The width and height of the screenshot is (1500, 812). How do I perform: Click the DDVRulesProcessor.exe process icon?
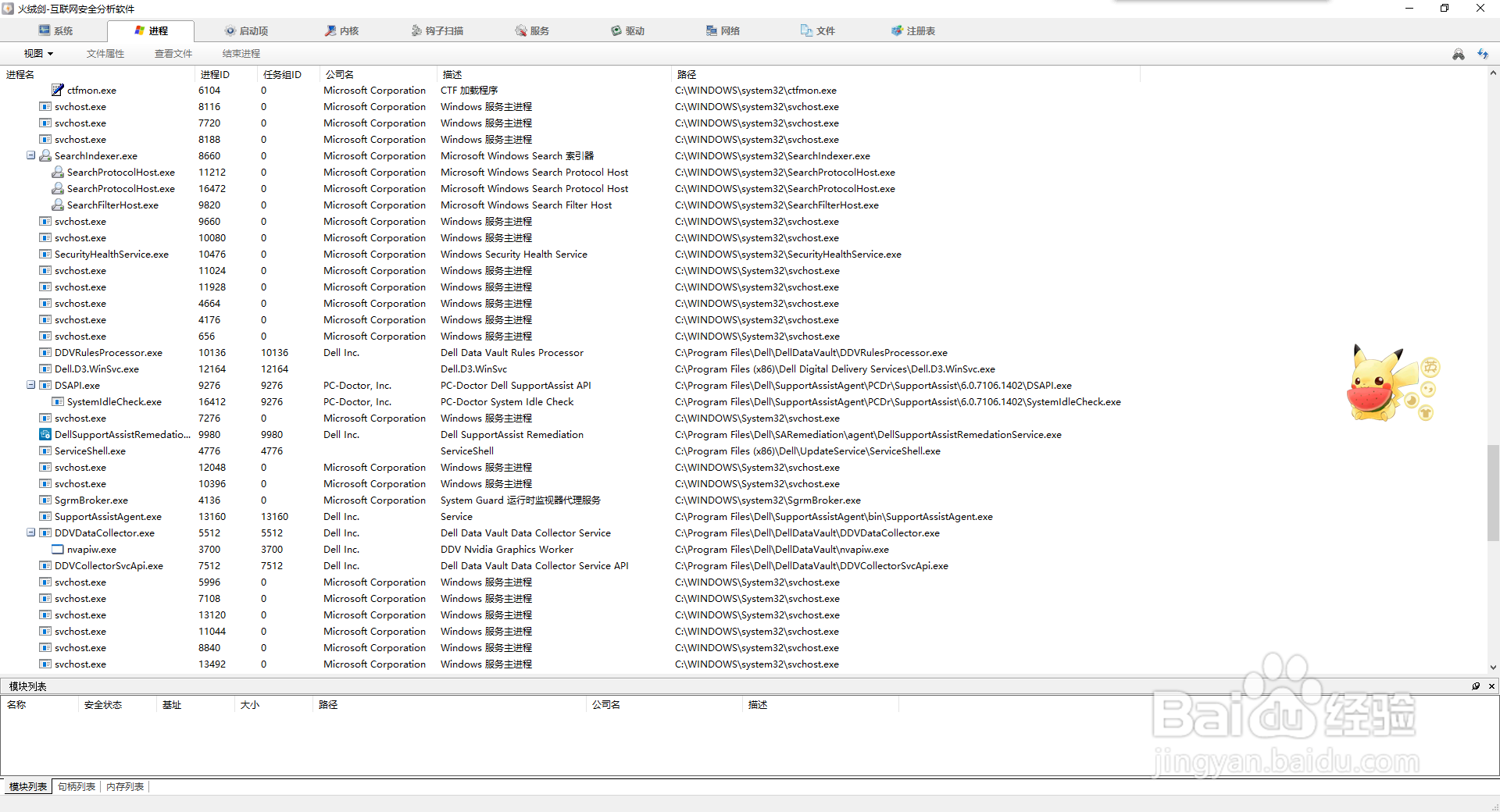pos(45,352)
